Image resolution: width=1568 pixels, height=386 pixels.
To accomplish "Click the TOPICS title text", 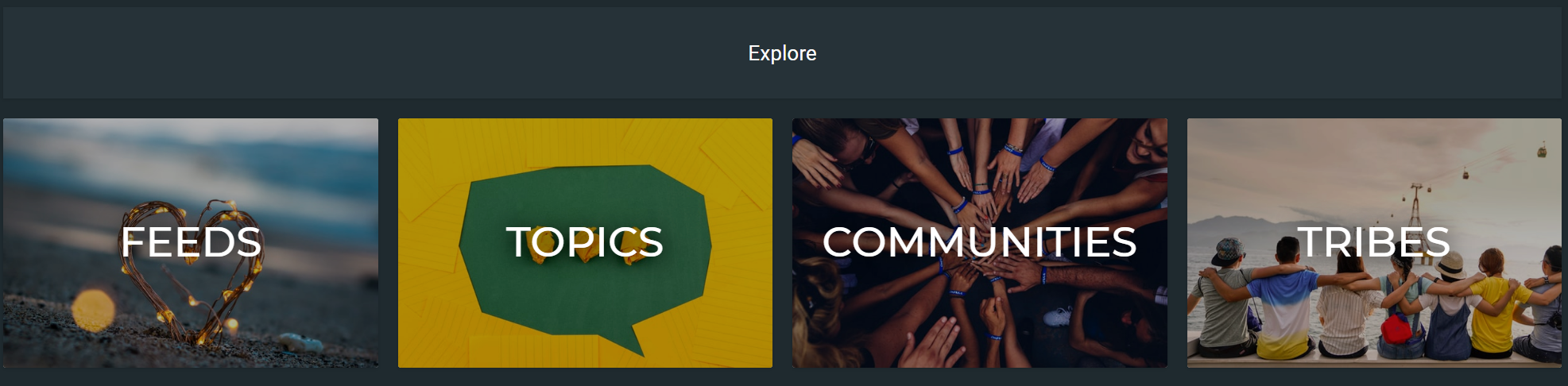I will click(585, 241).
